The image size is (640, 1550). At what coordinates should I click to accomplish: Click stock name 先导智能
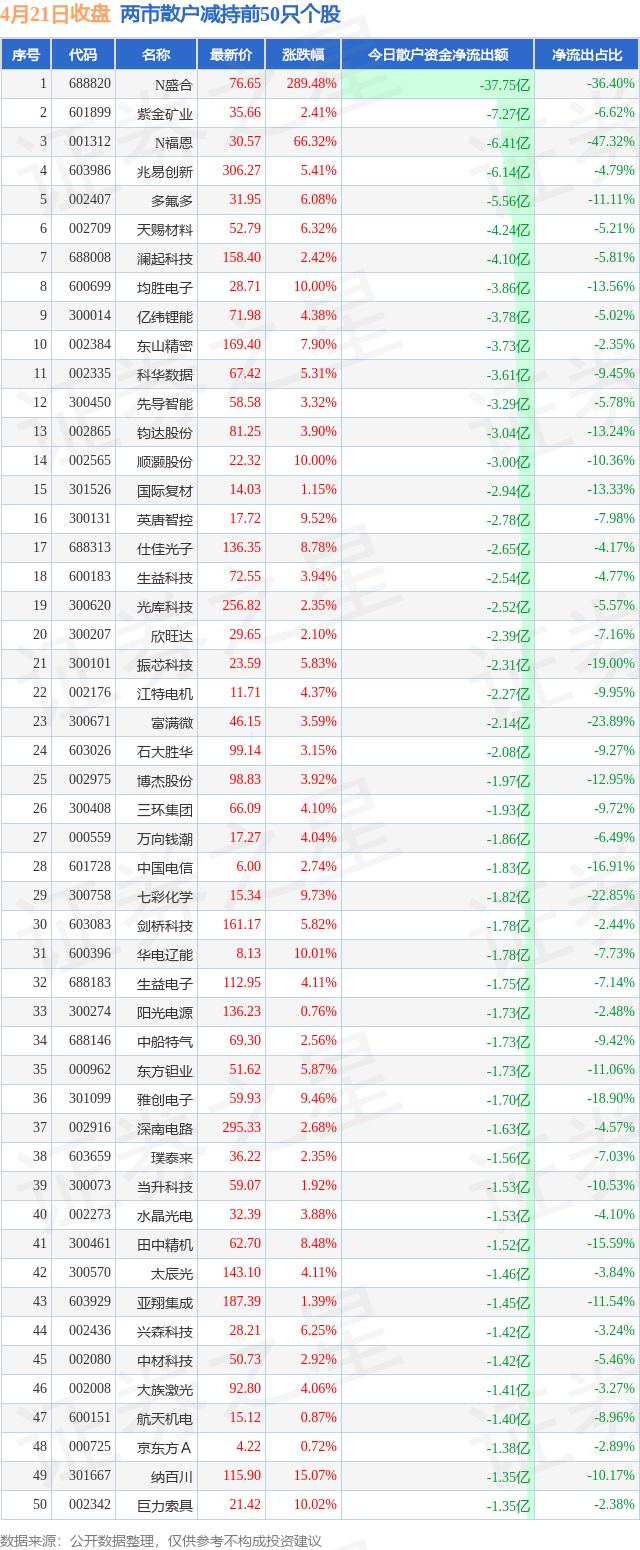(x=165, y=403)
